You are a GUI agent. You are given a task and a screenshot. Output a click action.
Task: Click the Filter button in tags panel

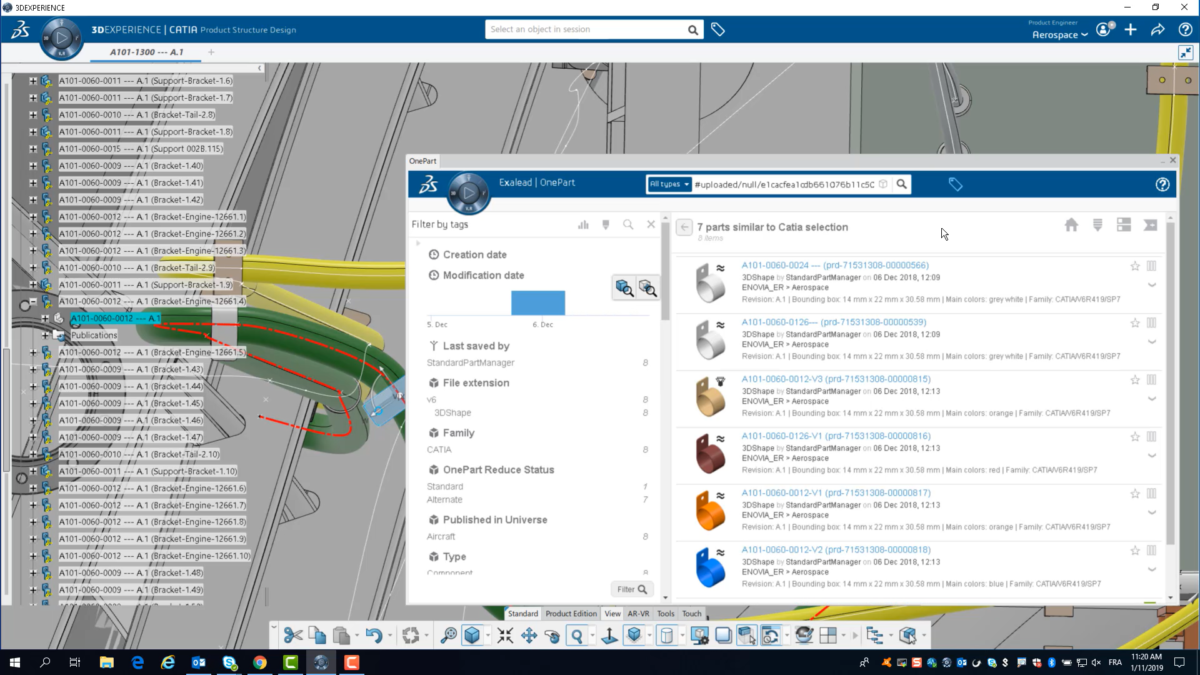click(632, 589)
